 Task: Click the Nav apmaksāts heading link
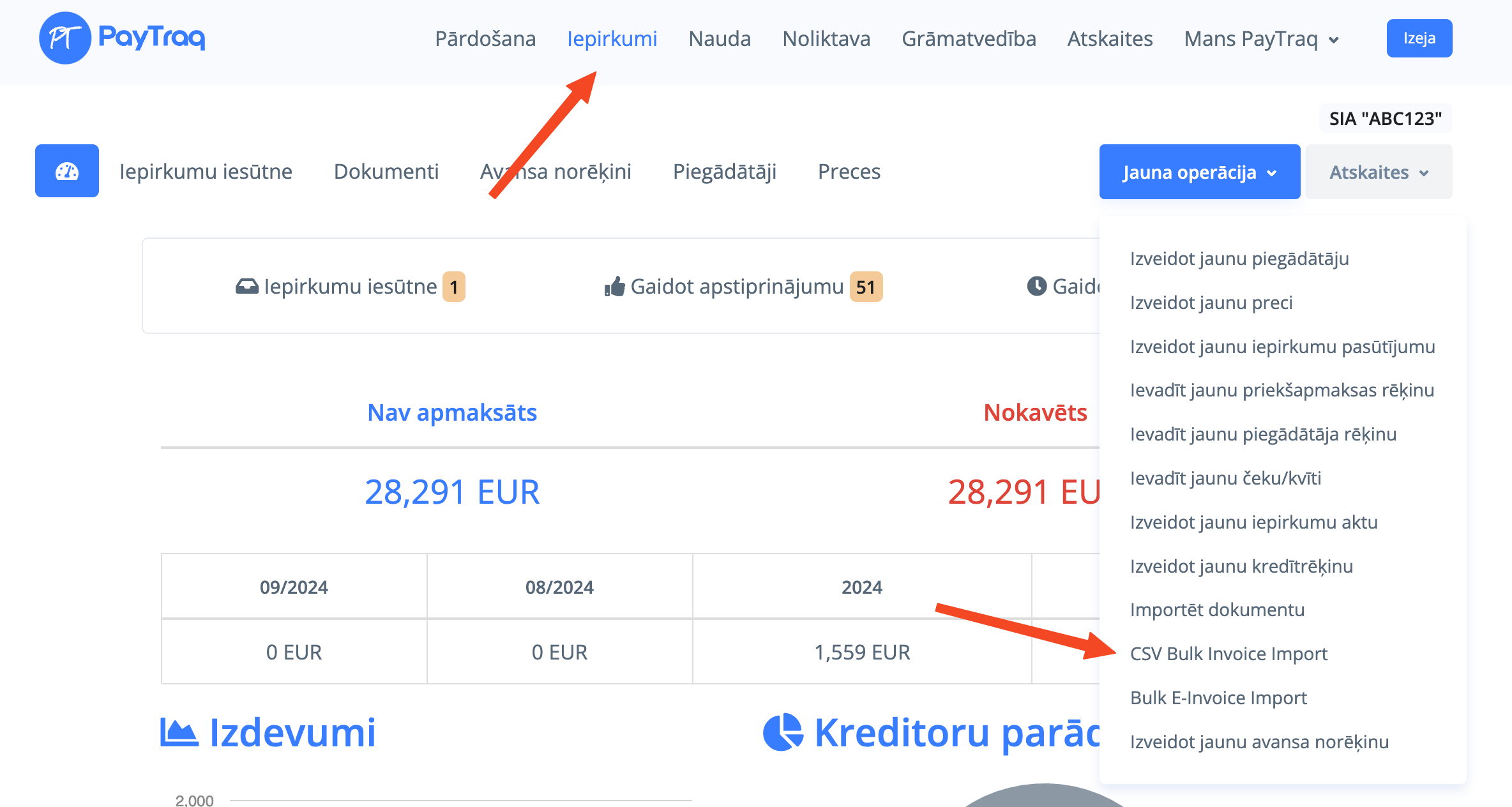coord(452,412)
